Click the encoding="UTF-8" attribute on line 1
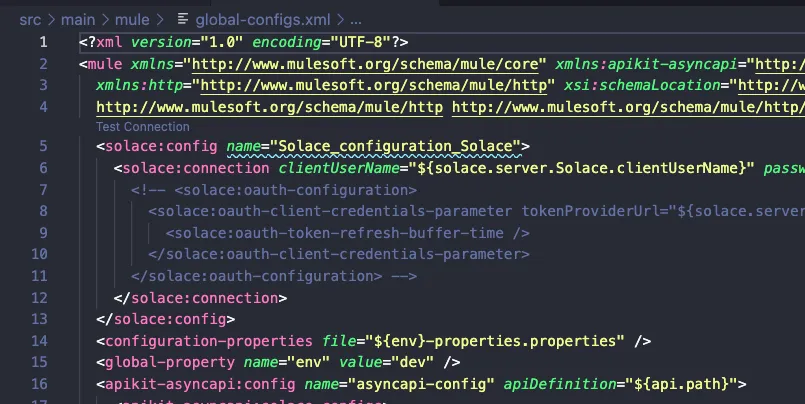The width and height of the screenshot is (805, 404). [322, 42]
